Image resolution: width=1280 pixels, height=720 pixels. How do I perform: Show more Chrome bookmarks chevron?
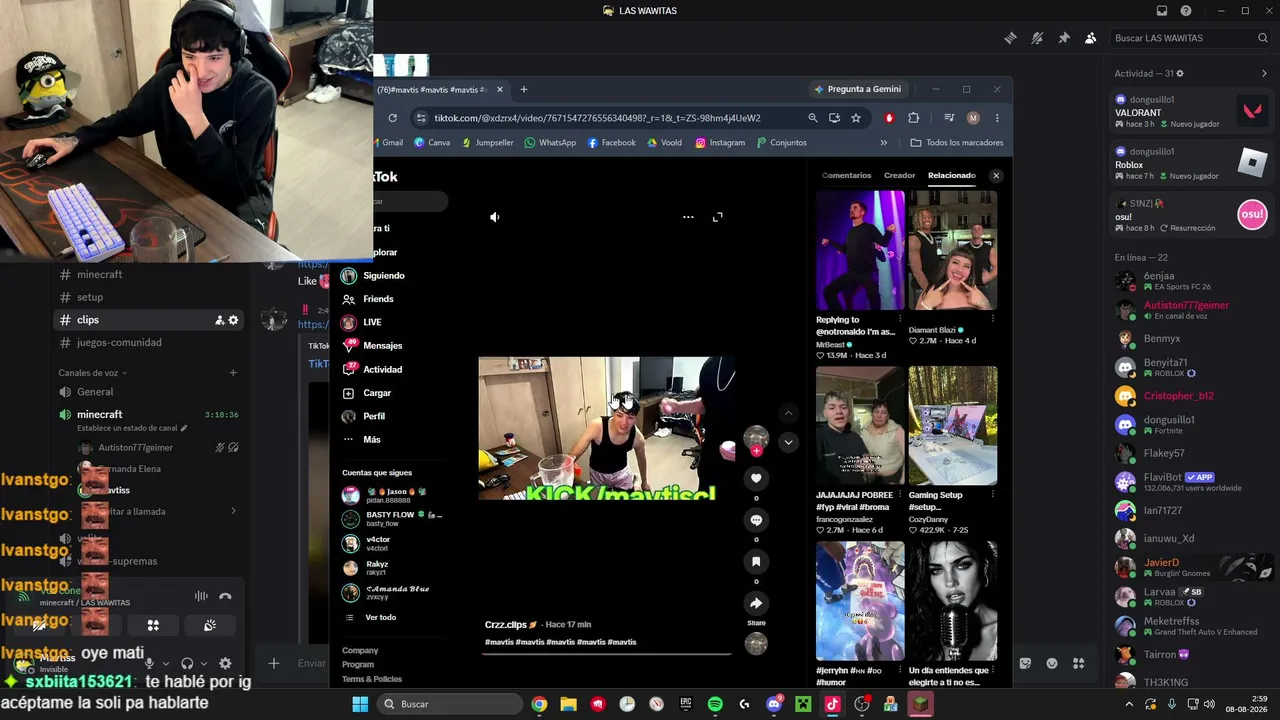pyautogui.click(x=883, y=143)
